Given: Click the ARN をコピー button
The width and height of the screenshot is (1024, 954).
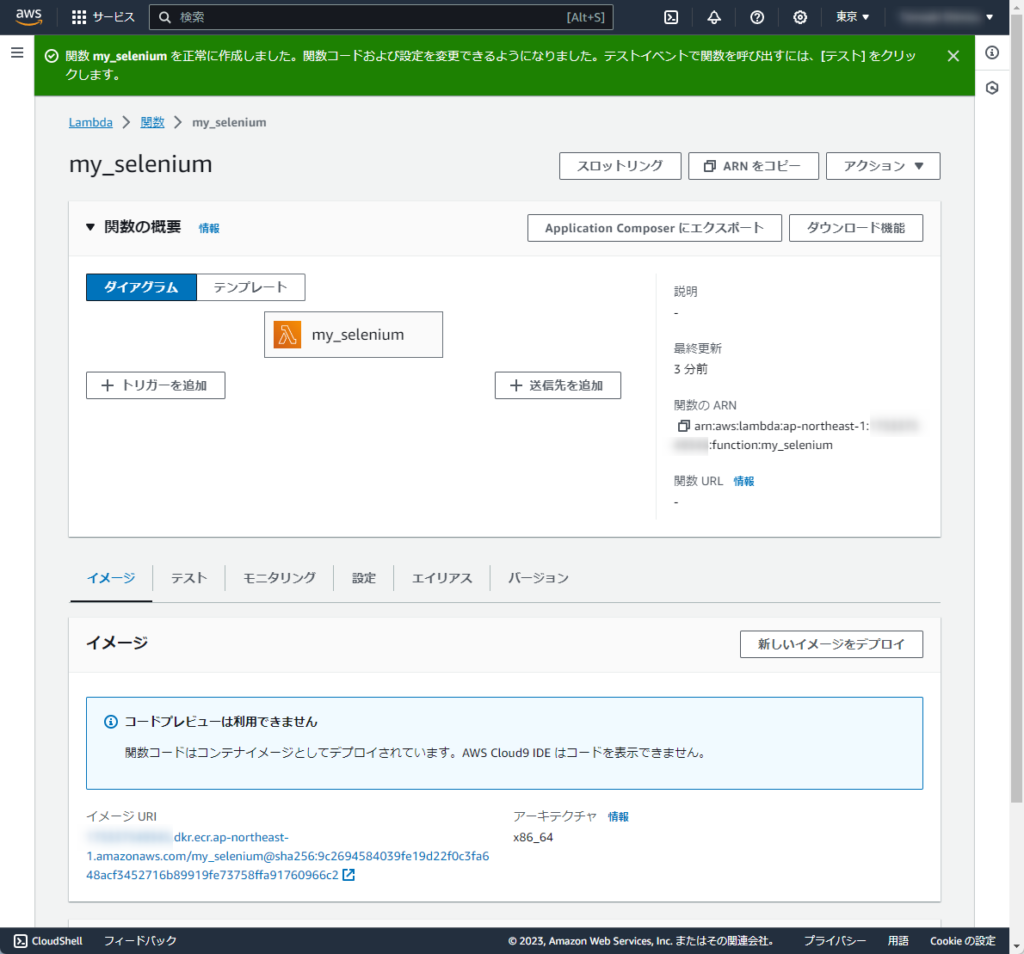Looking at the screenshot, I should click(x=753, y=166).
